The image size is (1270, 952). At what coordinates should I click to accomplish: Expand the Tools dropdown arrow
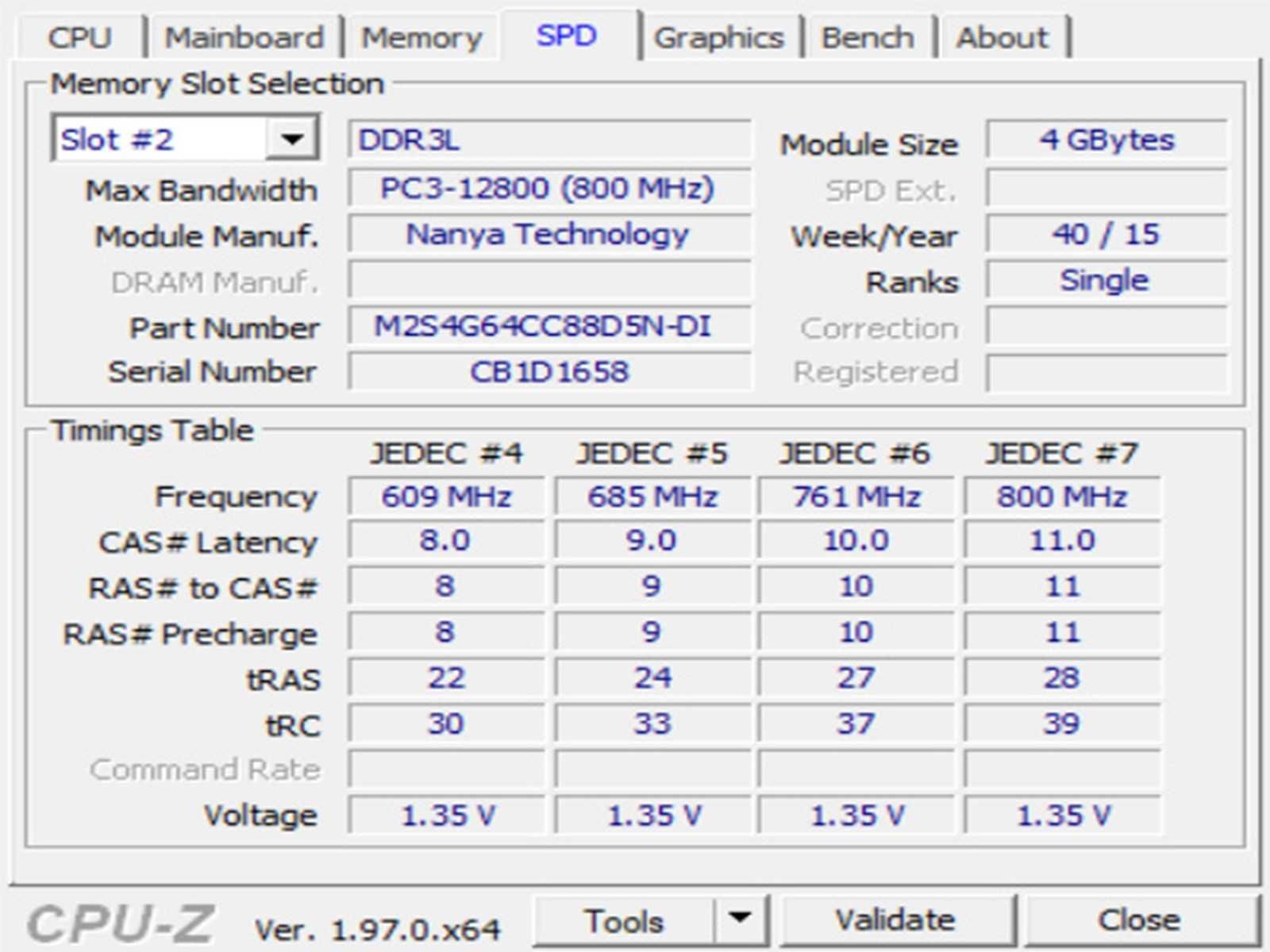[x=740, y=920]
